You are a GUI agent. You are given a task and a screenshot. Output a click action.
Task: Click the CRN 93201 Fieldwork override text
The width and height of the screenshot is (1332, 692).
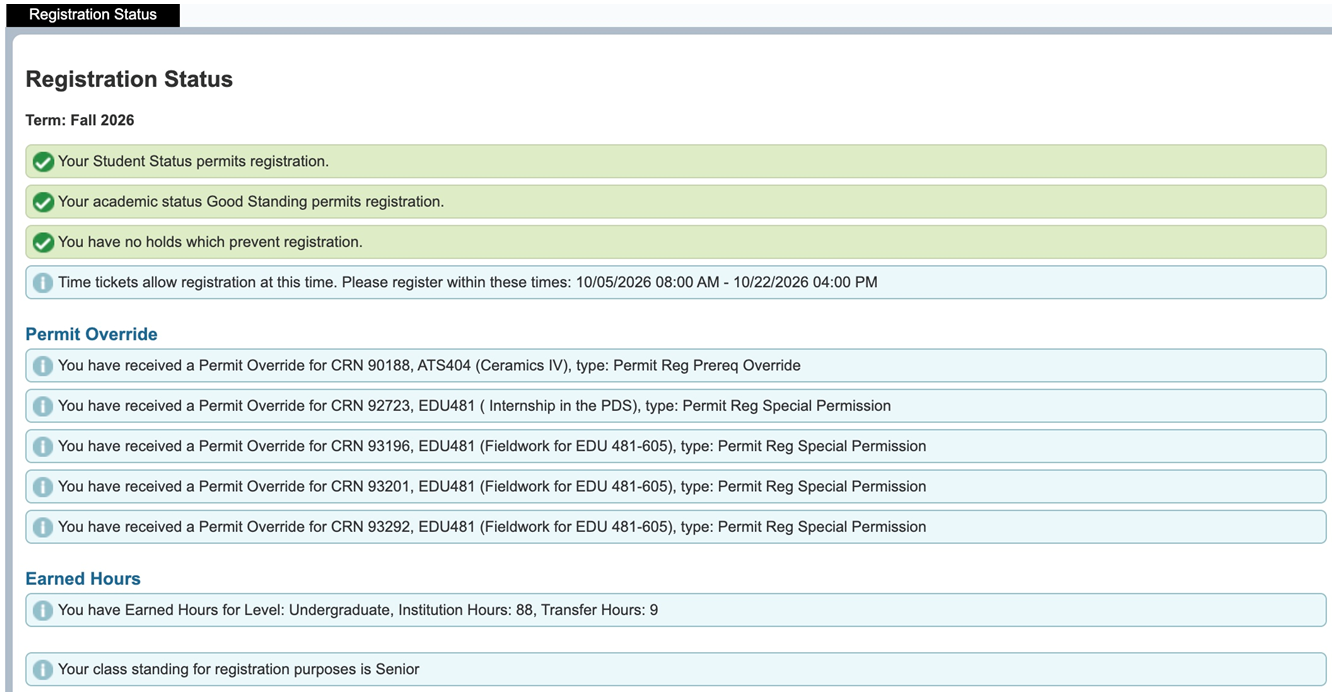point(492,486)
